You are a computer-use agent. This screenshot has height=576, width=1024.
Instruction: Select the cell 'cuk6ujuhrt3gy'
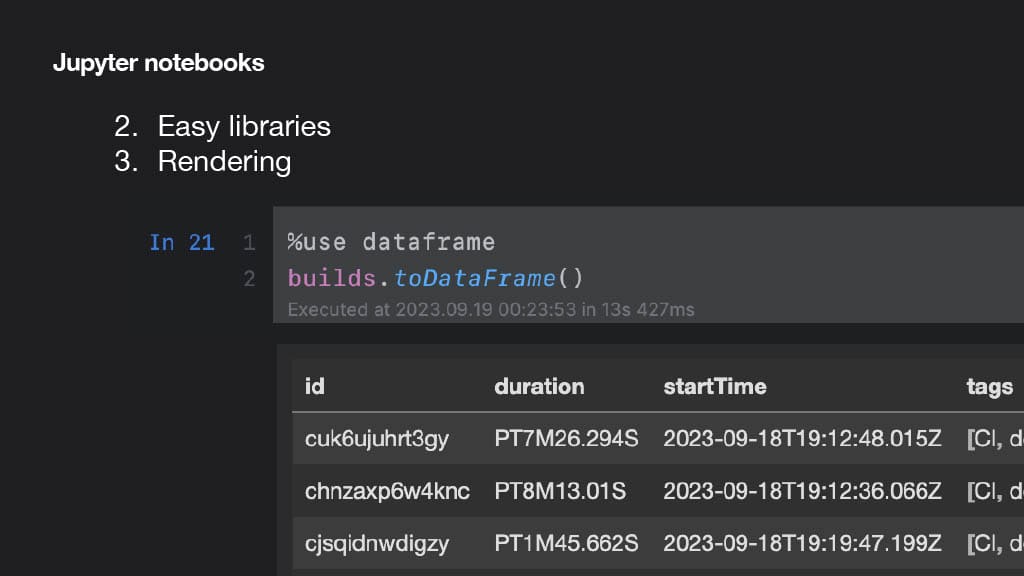coord(377,439)
